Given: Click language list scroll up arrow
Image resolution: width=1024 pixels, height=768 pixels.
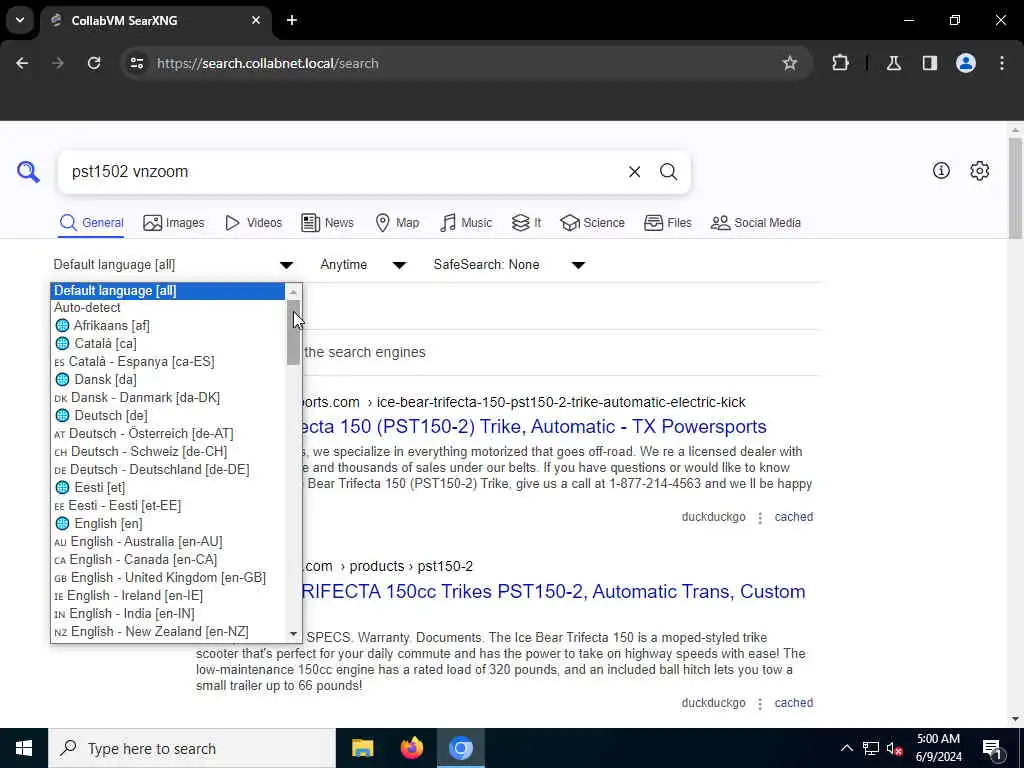Looking at the screenshot, I should point(293,292).
